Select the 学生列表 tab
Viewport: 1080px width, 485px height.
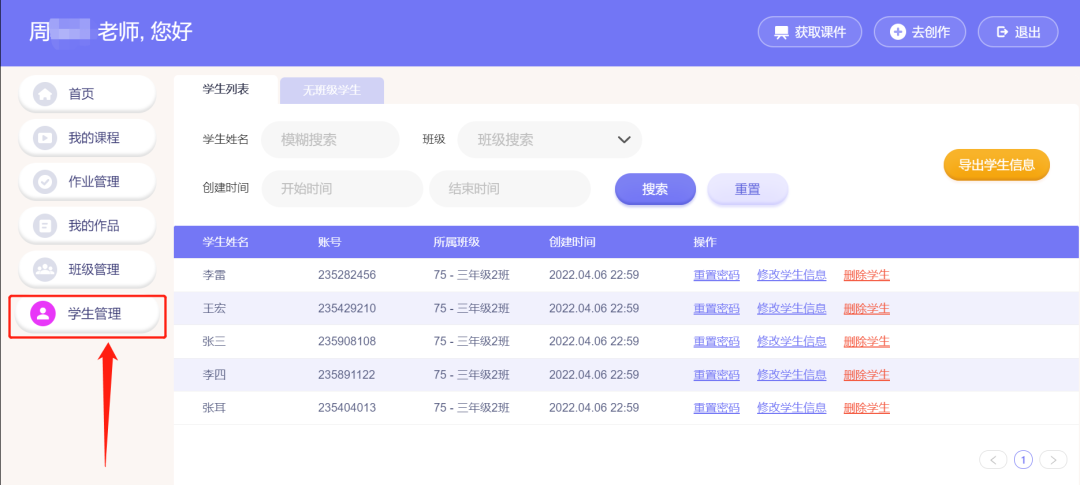[x=226, y=90]
